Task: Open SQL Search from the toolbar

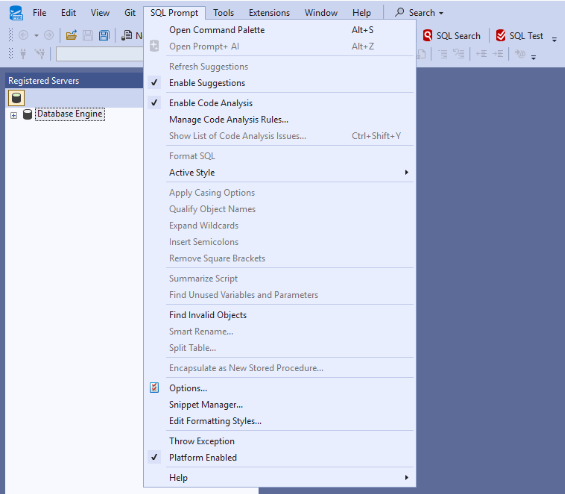Action: click(452, 36)
